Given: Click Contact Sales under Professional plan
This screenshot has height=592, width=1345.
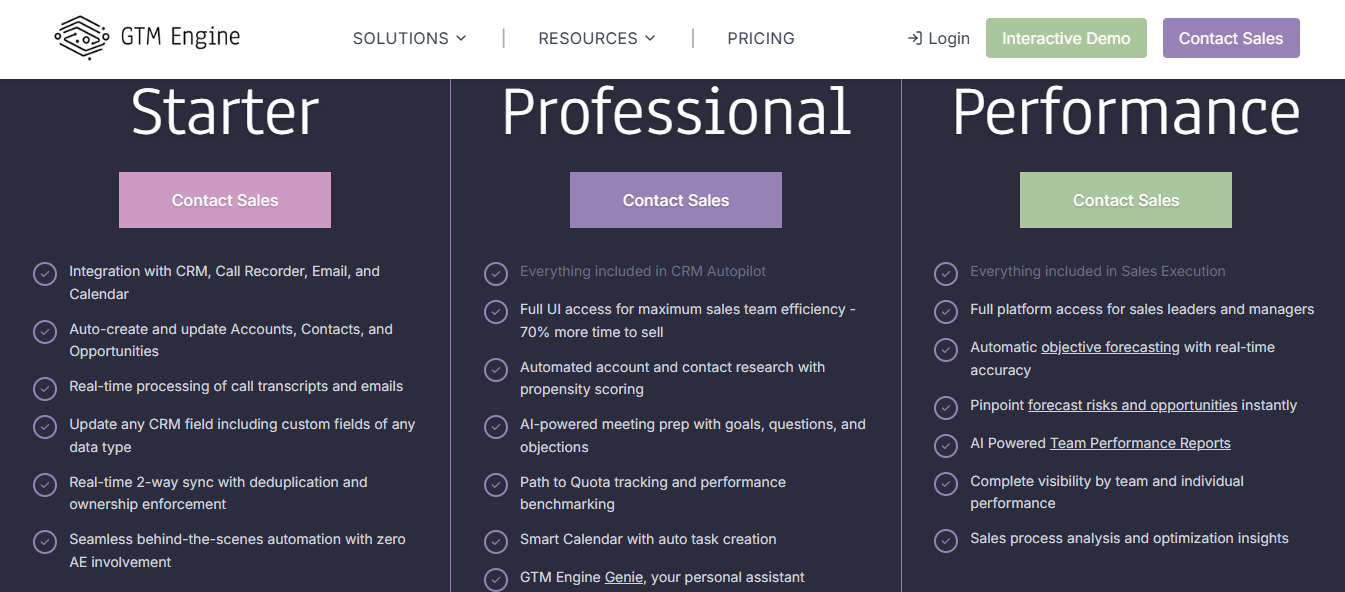Looking at the screenshot, I should pos(676,200).
